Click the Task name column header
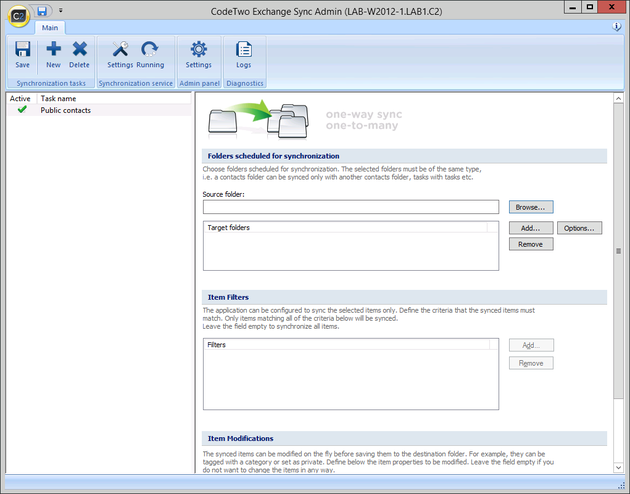Viewport: 630px width, 494px height. tap(114, 98)
